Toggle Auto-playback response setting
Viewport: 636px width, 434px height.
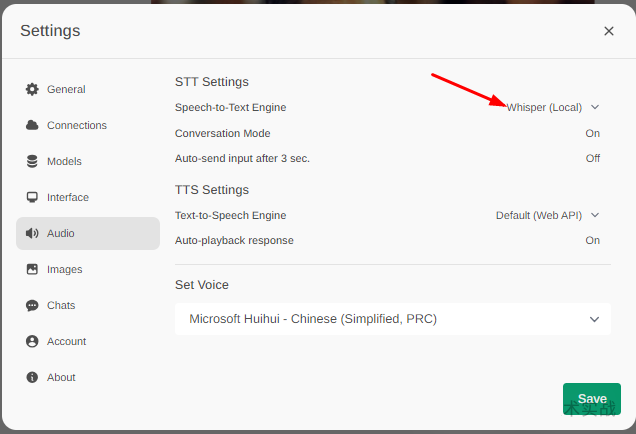coord(592,240)
